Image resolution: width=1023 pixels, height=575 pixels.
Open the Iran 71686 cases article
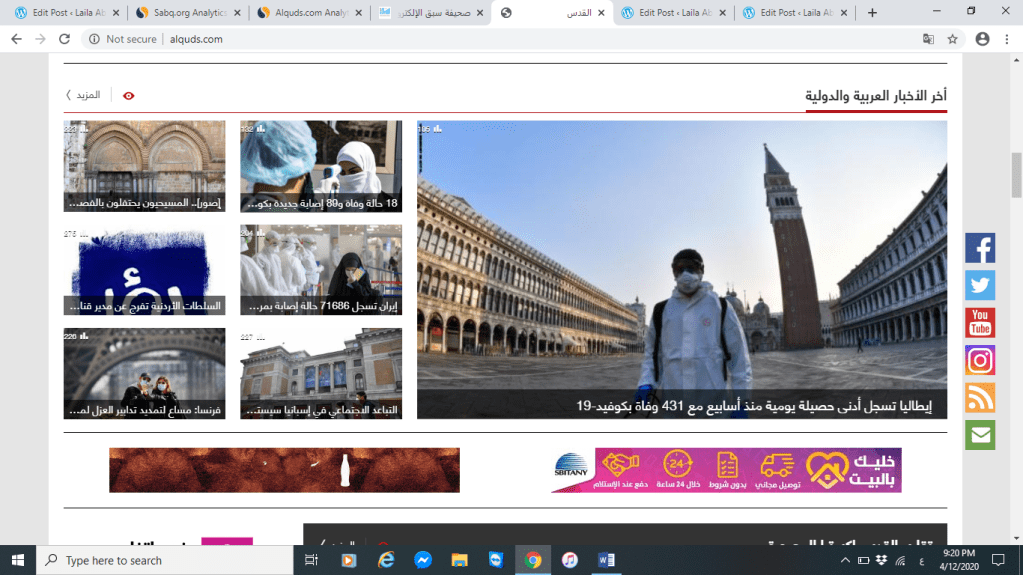tap(320, 268)
